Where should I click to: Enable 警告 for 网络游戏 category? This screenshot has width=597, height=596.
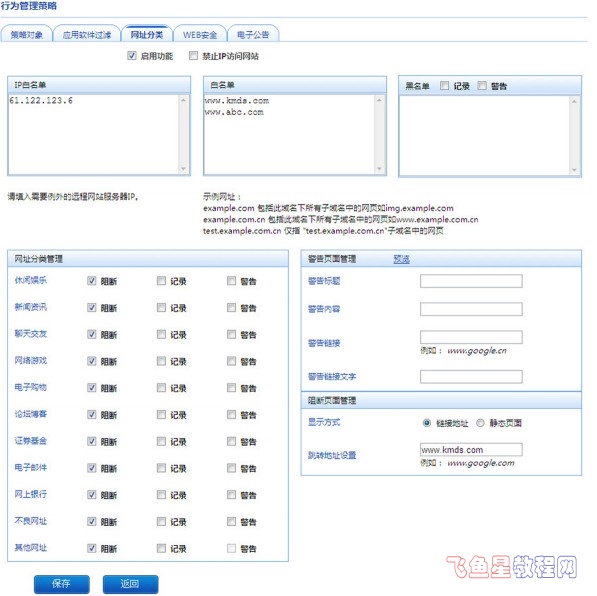[231, 361]
